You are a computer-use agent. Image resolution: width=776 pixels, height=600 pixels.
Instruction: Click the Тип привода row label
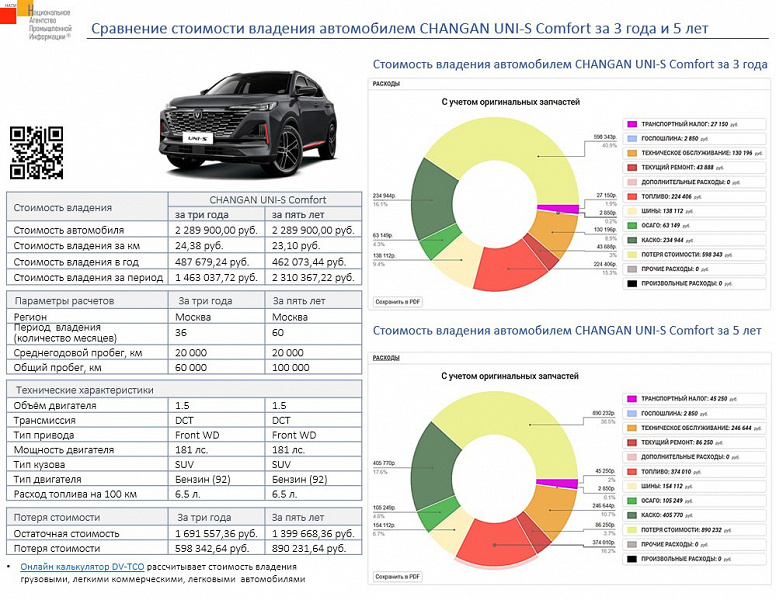click(44, 435)
